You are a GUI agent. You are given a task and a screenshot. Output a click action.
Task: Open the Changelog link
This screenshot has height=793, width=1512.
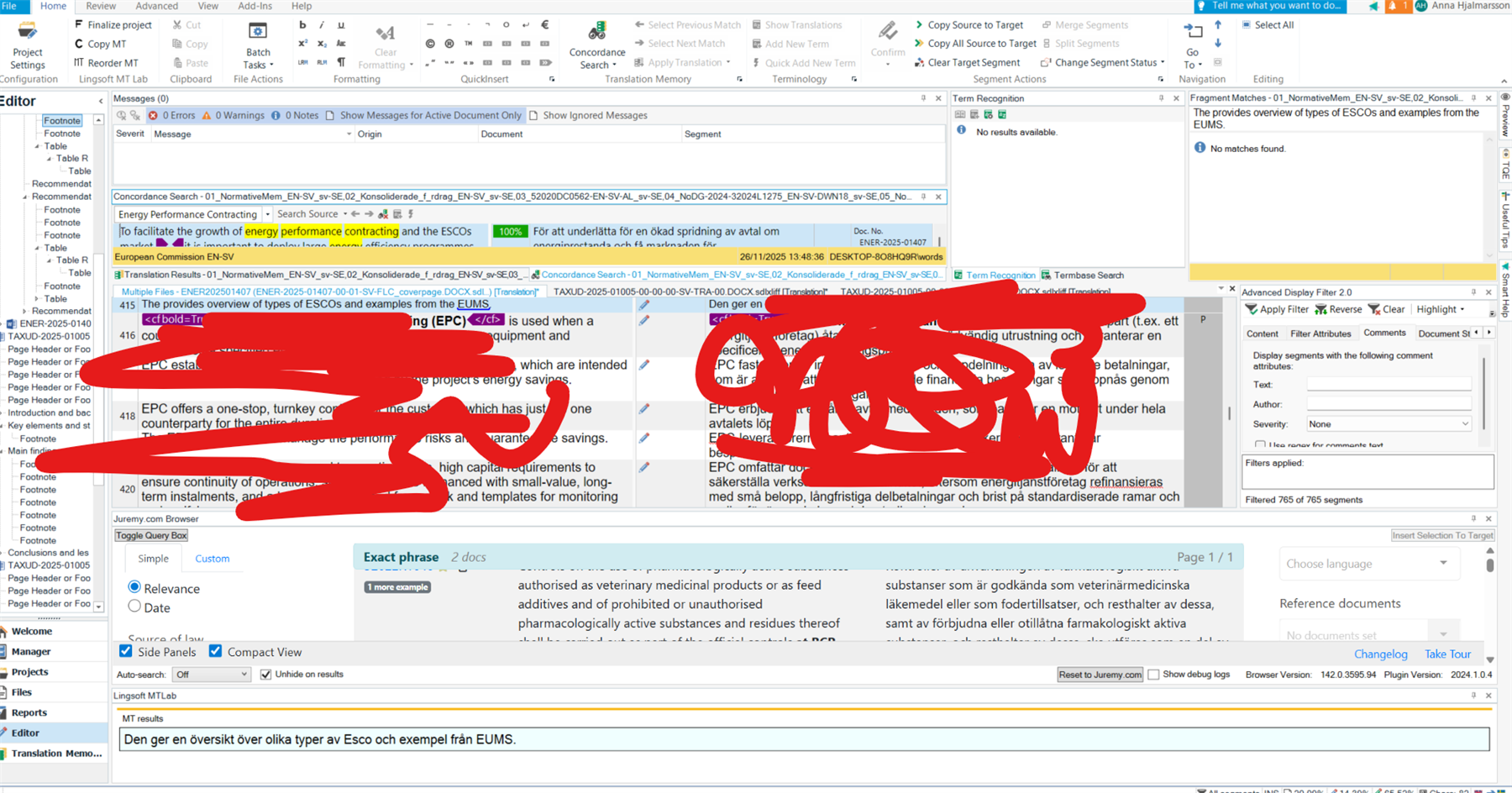[x=1381, y=654]
